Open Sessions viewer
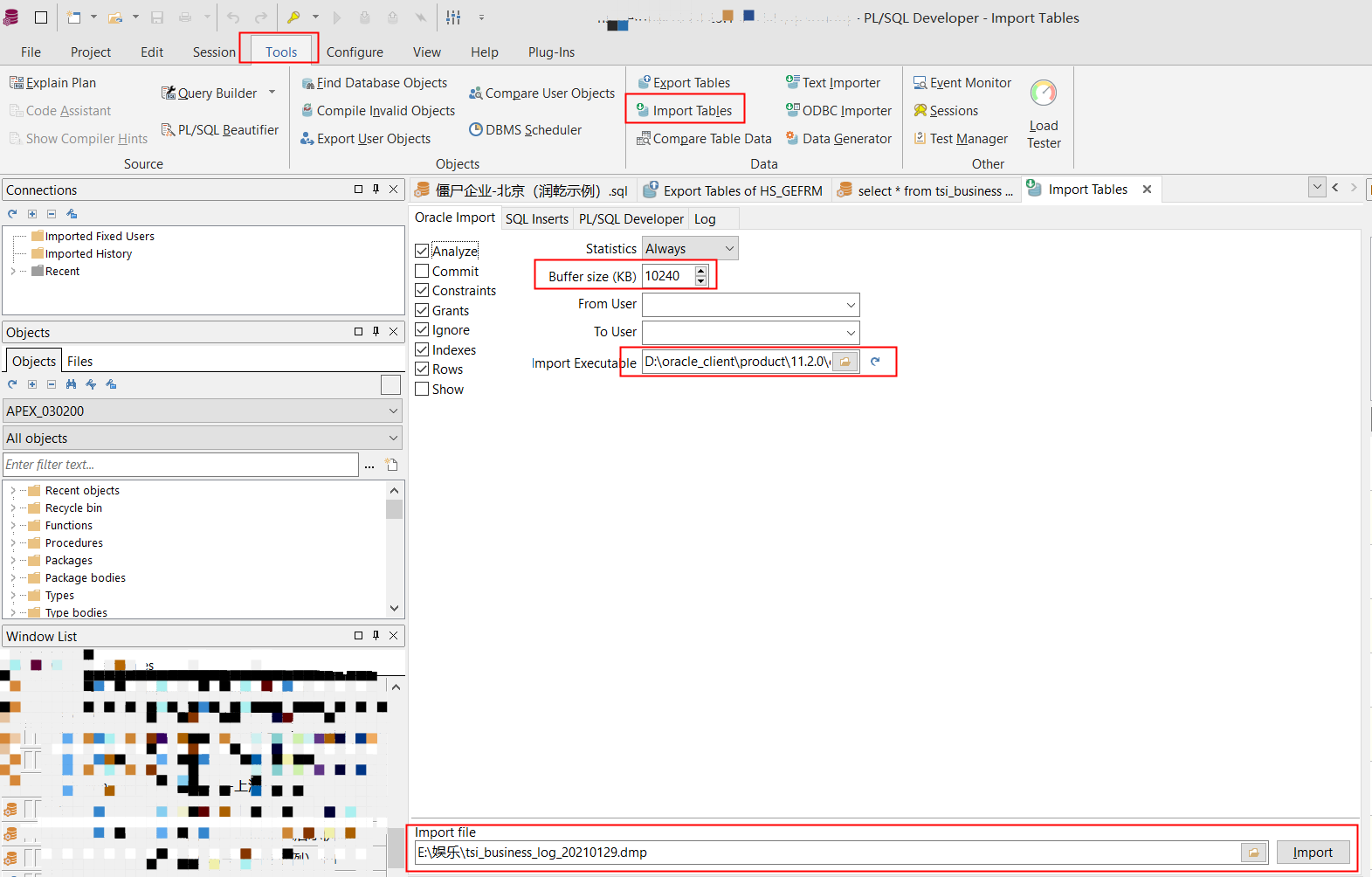The width and height of the screenshot is (1372, 877). (946, 111)
